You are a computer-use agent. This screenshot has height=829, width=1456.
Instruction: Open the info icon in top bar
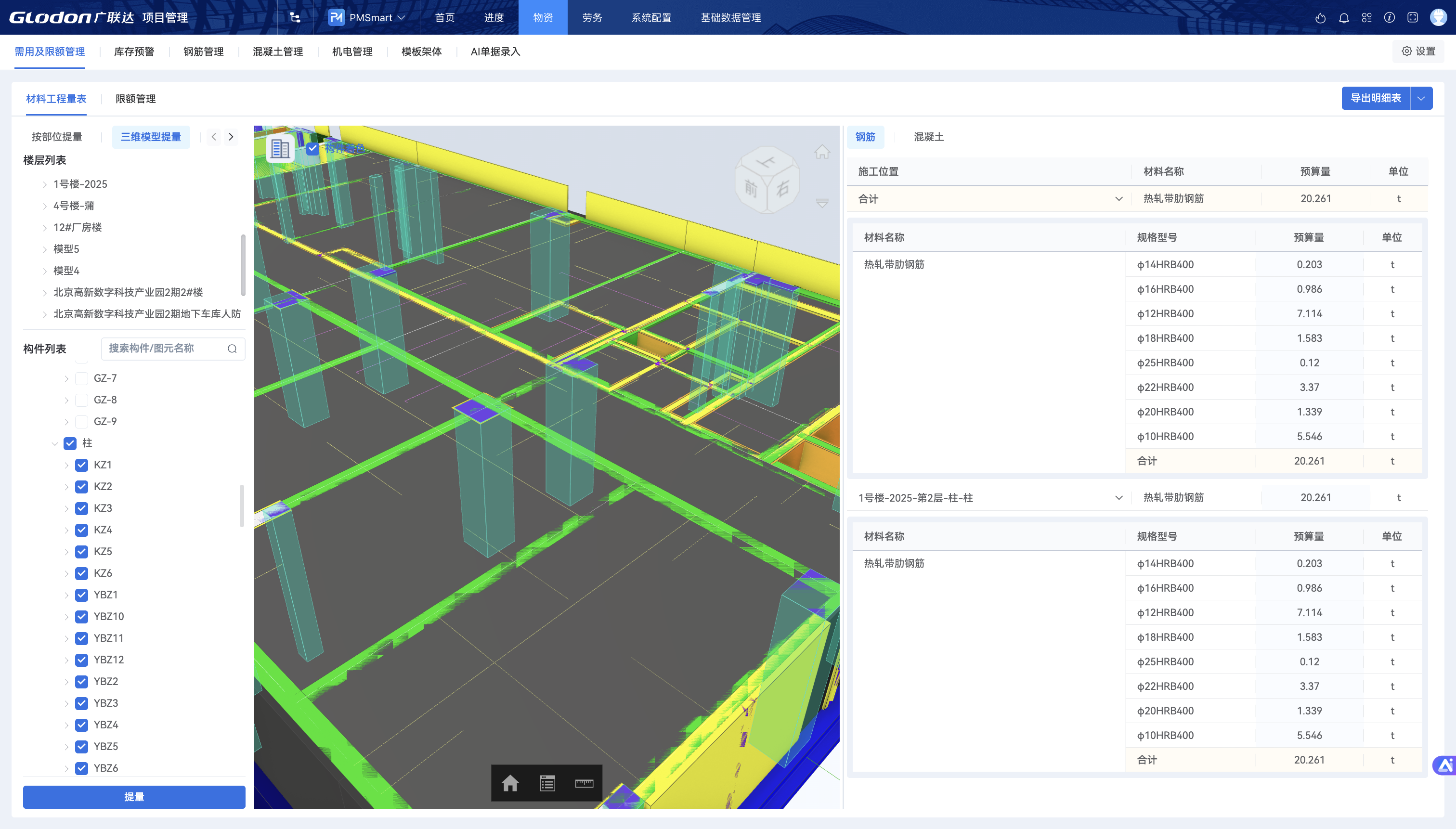coord(1390,18)
